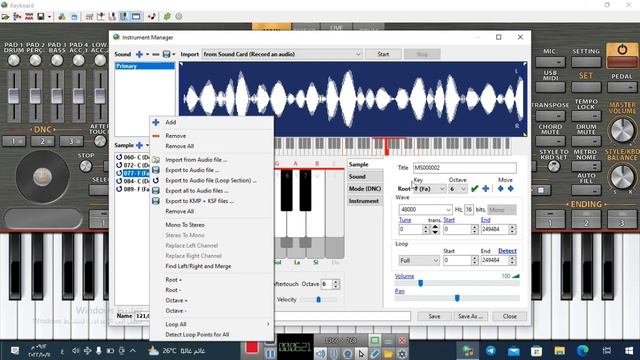Viewport: 640px width, 360px height.
Task: Open Microsoft Edge from the taskbar
Action: pos(583,350)
